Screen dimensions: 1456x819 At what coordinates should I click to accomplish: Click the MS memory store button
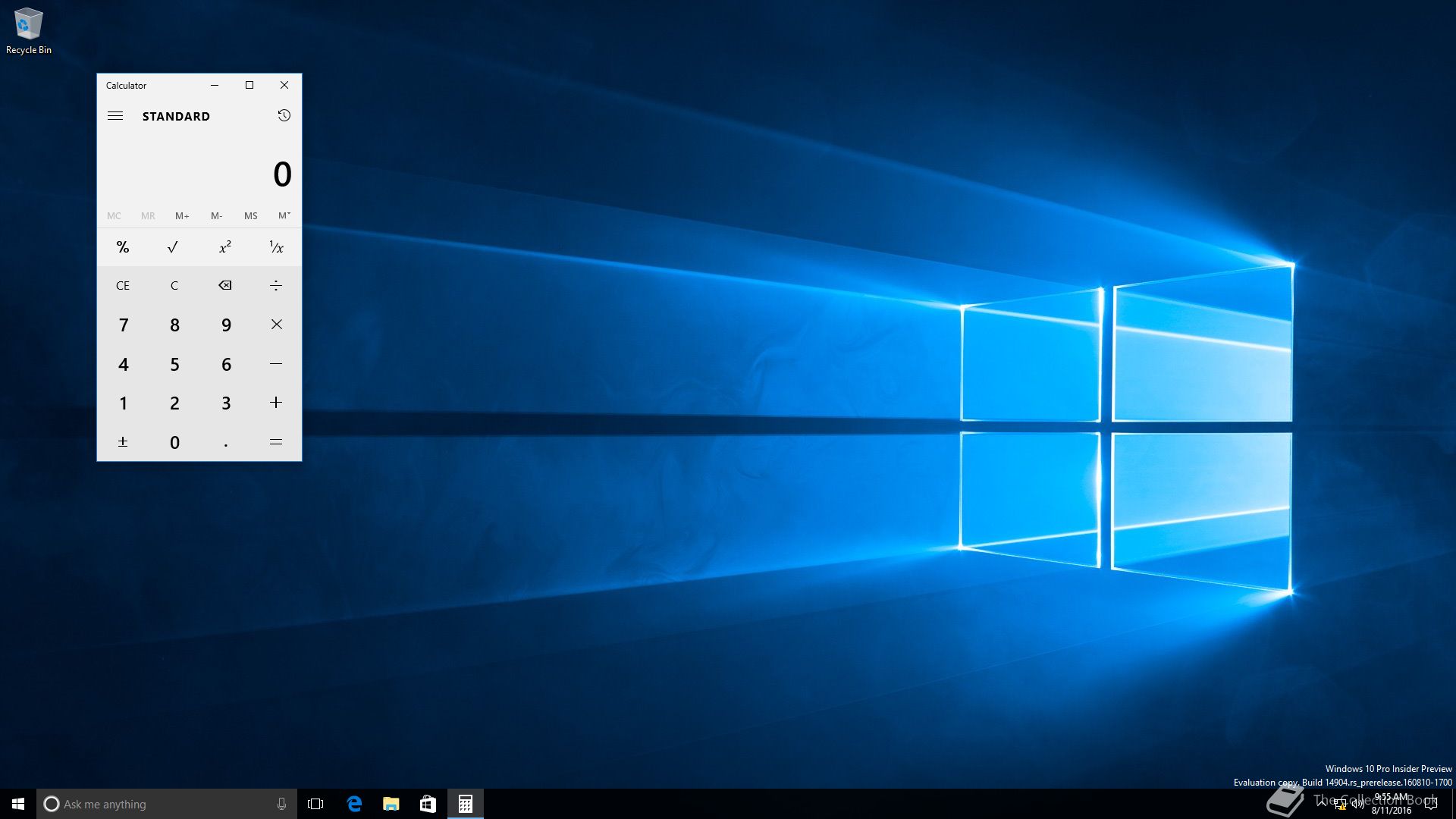pyautogui.click(x=250, y=215)
